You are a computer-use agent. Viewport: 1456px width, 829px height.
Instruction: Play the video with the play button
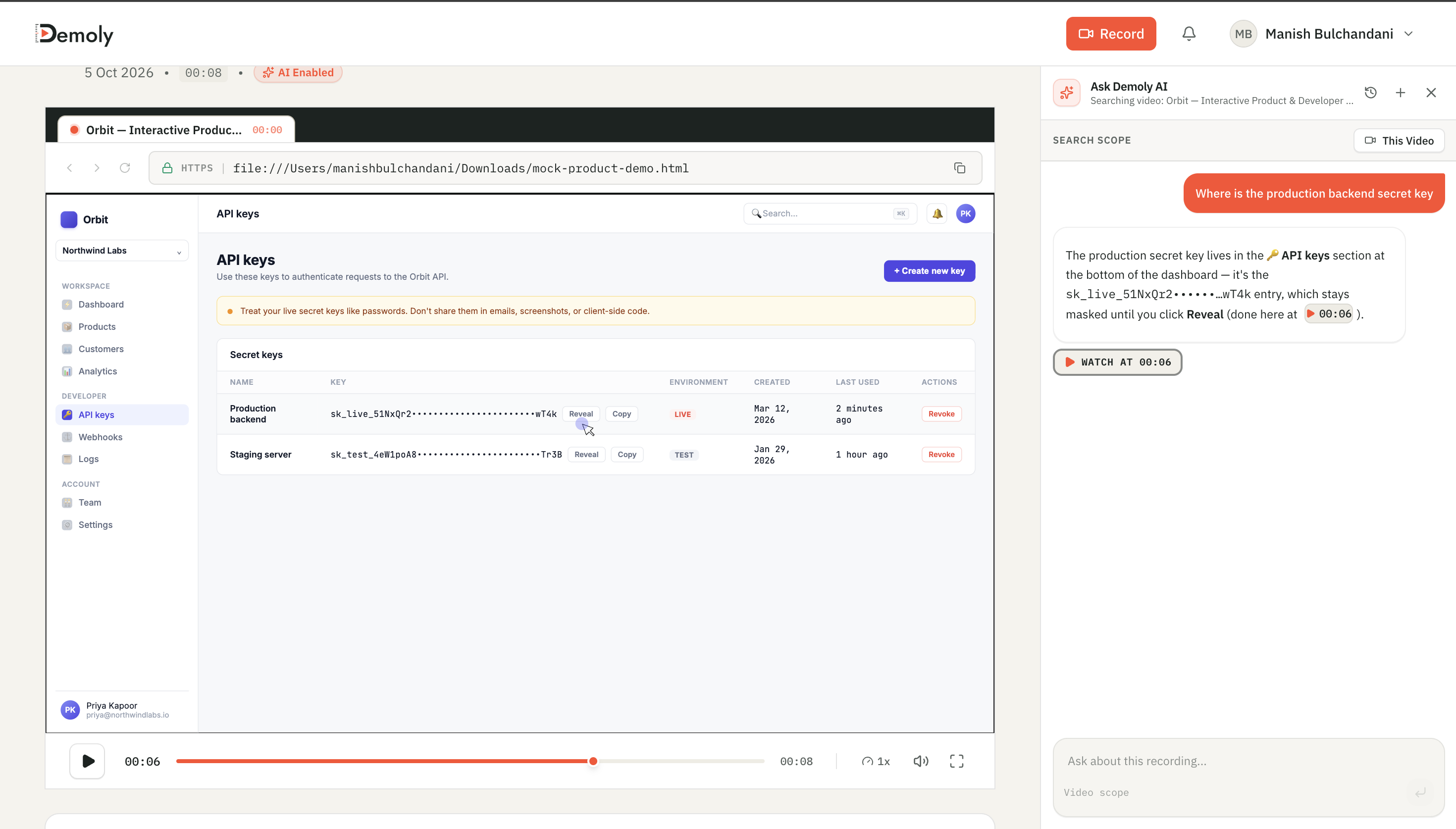point(87,761)
